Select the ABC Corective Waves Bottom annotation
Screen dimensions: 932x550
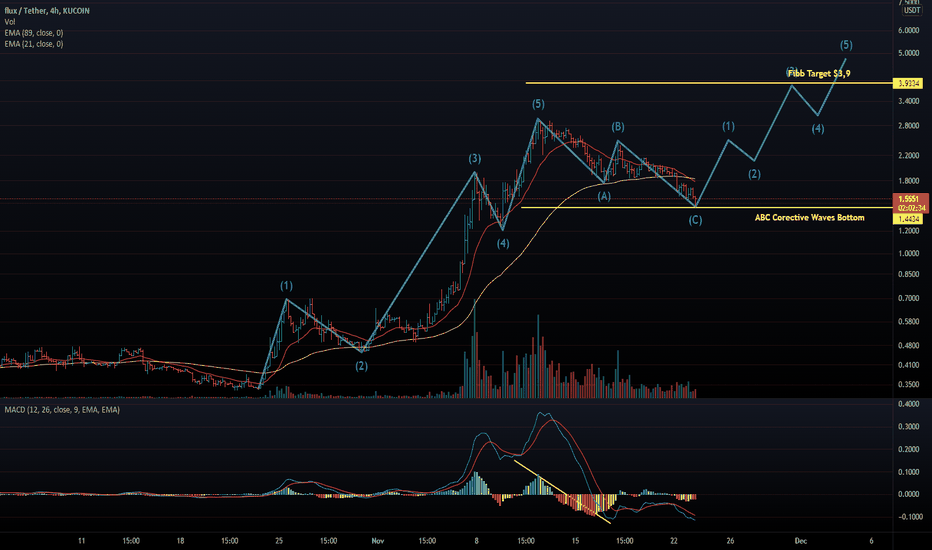tap(810, 218)
